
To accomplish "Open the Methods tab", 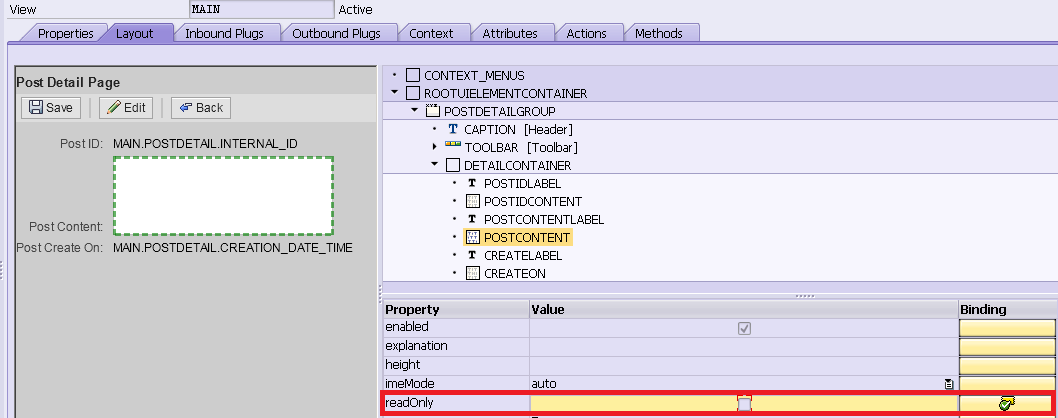I will [x=659, y=33].
